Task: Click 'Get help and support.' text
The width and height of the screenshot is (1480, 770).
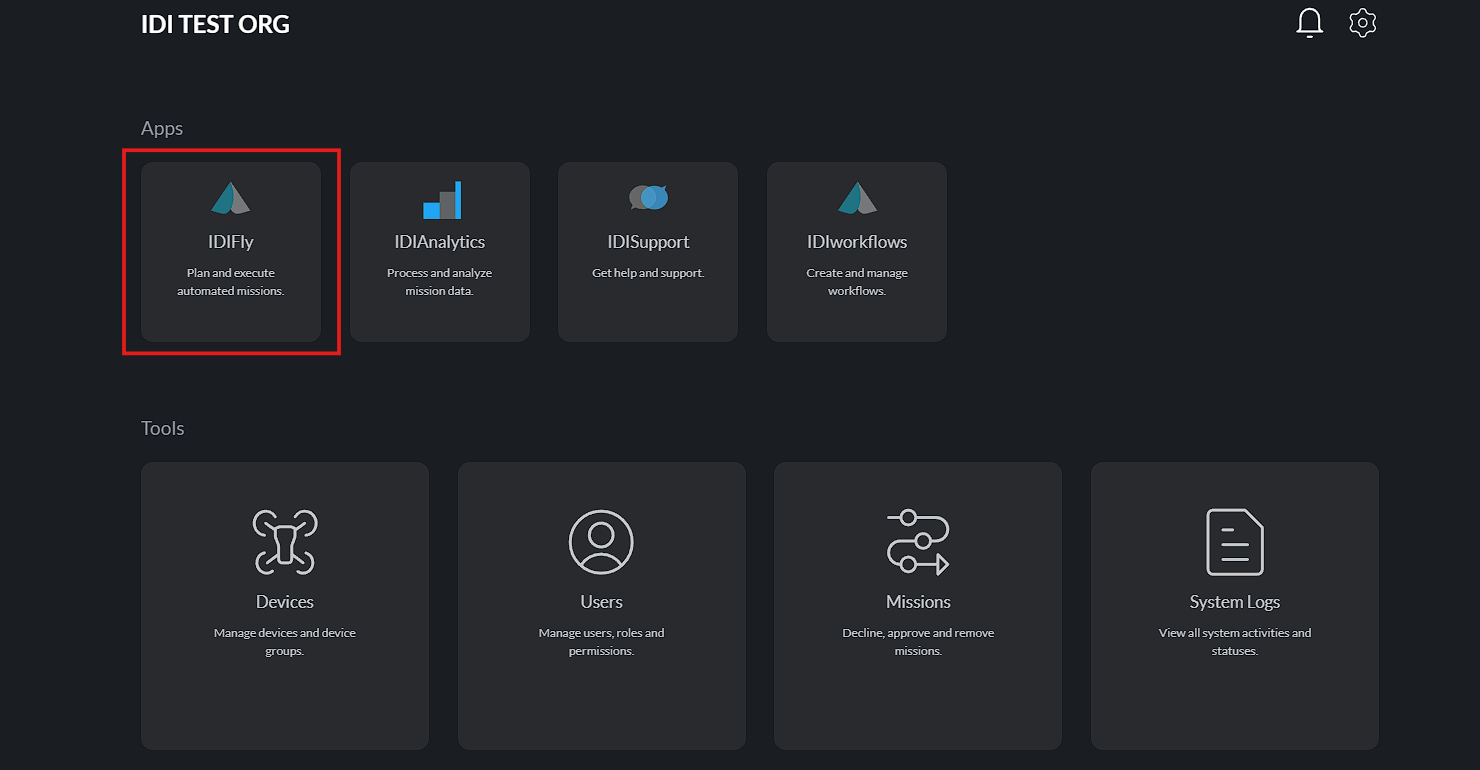Action: [x=648, y=273]
